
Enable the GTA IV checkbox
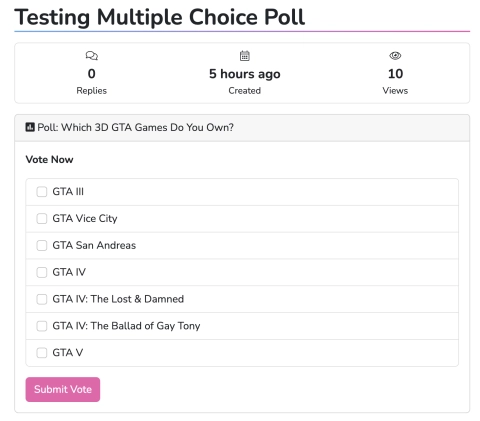[42, 272]
